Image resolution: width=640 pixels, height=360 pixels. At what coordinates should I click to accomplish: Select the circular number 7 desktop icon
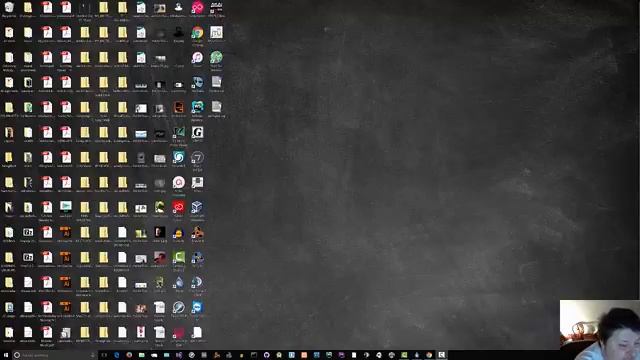pyautogui.click(x=198, y=158)
